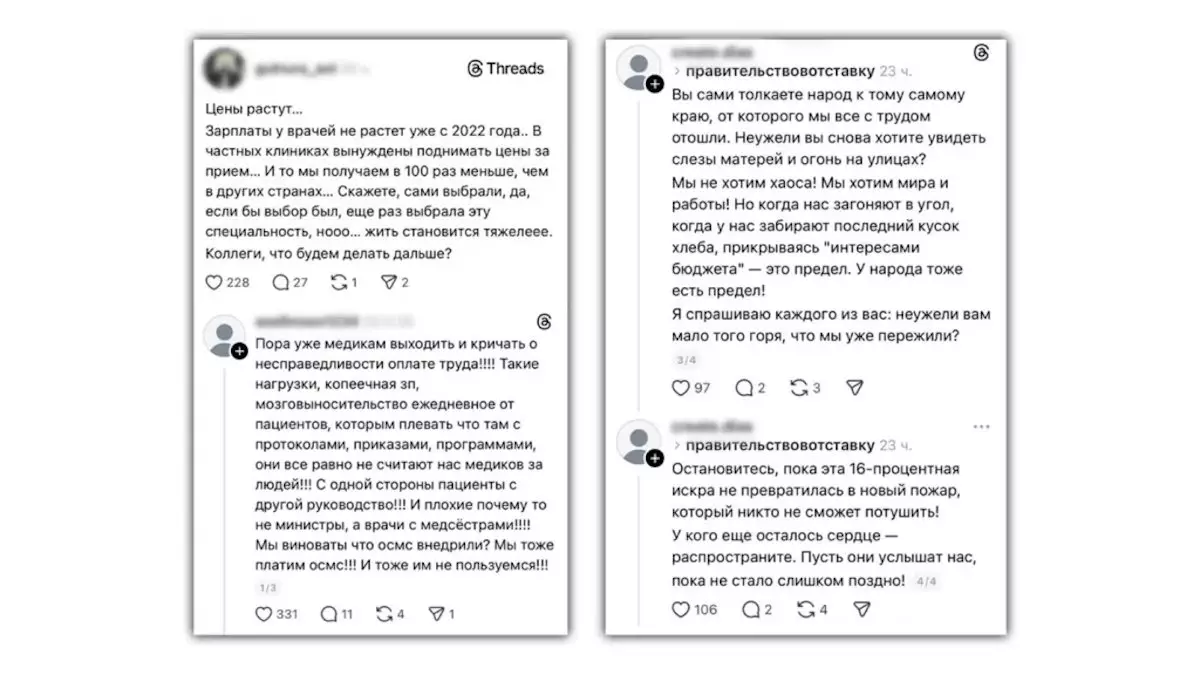Open comments on the 'Цены растут' post
This screenshot has height=675, width=1200.
coord(280,282)
